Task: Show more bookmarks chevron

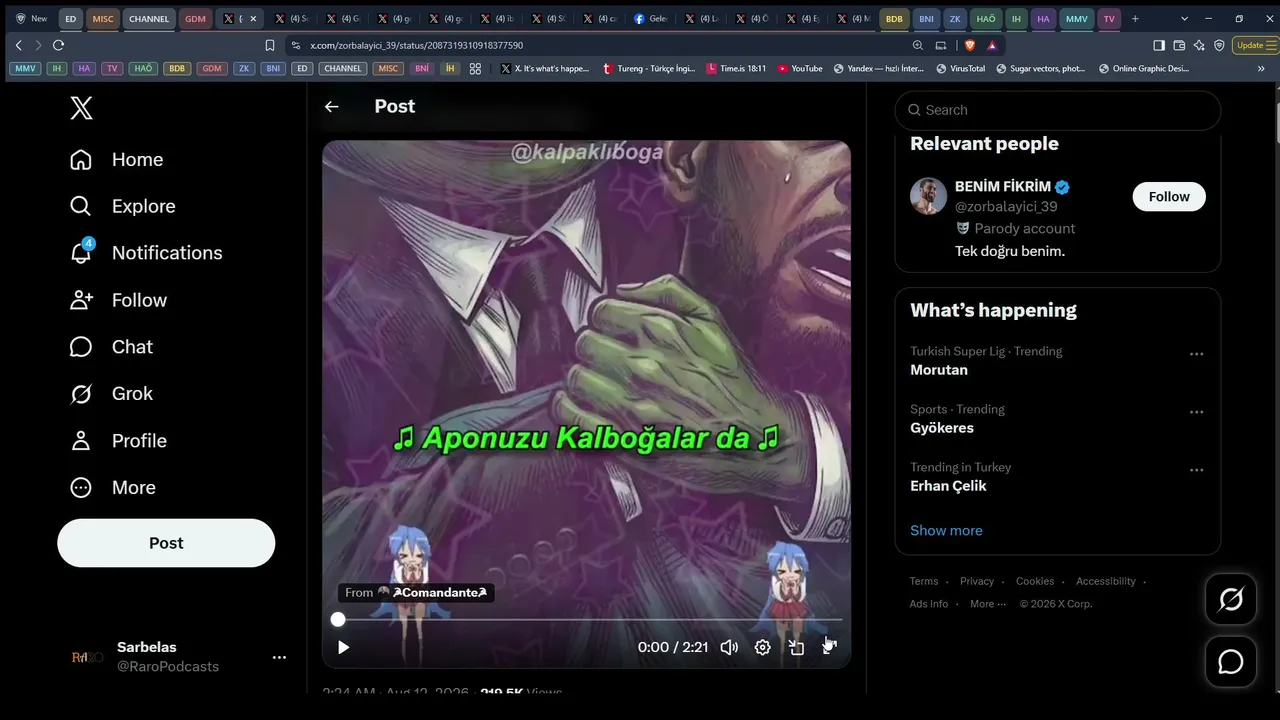Action: coord(1261,69)
